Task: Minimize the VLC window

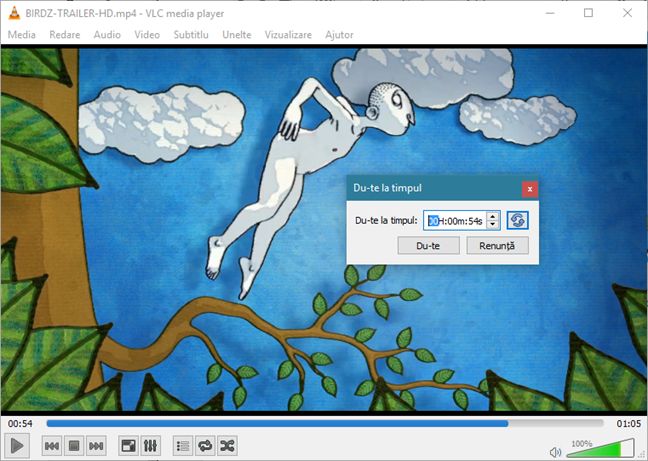Action: click(x=550, y=13)
